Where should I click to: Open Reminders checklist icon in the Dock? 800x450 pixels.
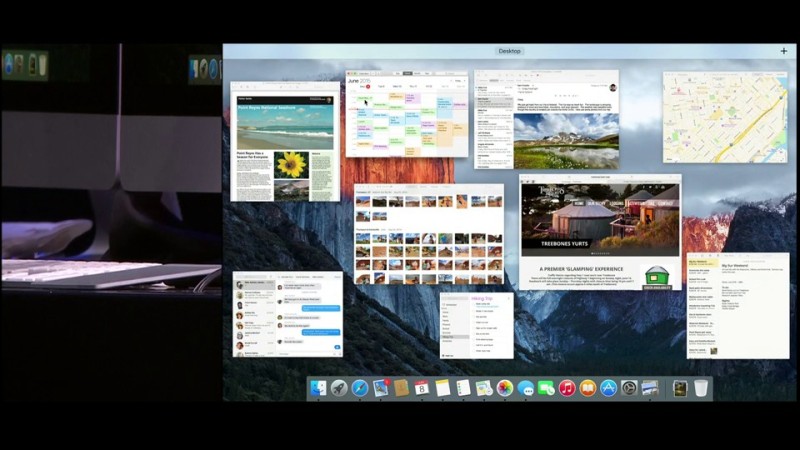pyautogui.click(x=463, y=388)
